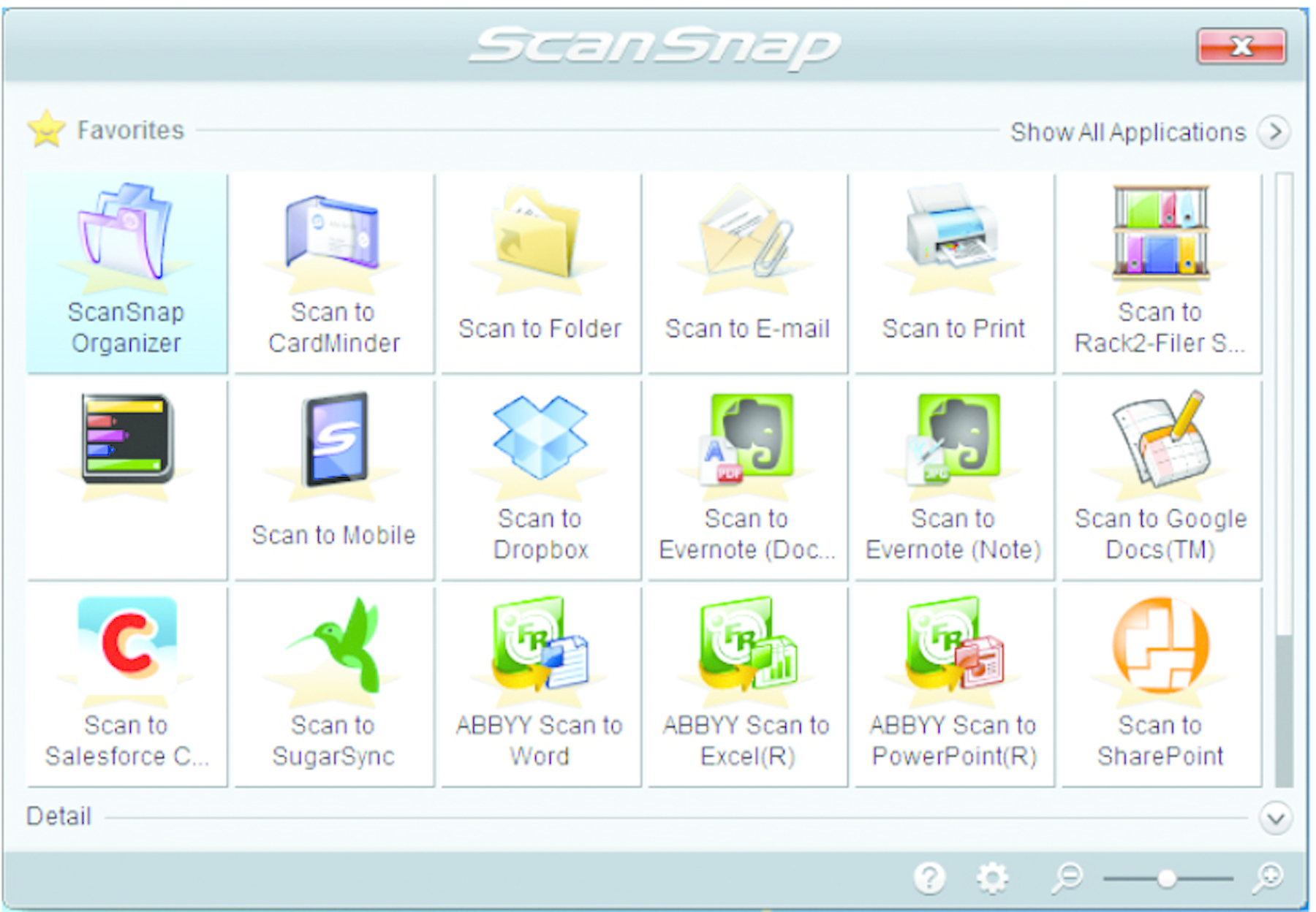Image resolution: width=1316 pixels, height=912 pixels.
Task: Click the icon size zoom slider
Action: [1167, 878]
